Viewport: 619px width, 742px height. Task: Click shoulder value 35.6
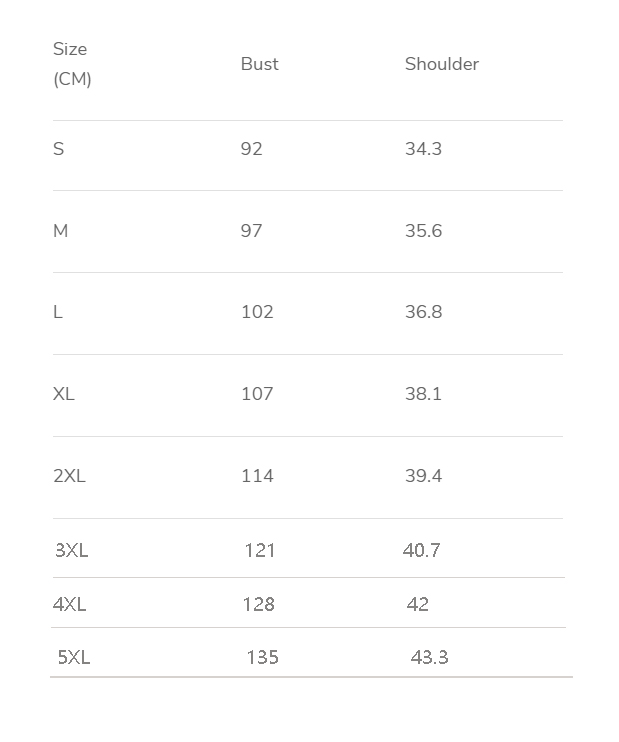(x=423, y=231)
